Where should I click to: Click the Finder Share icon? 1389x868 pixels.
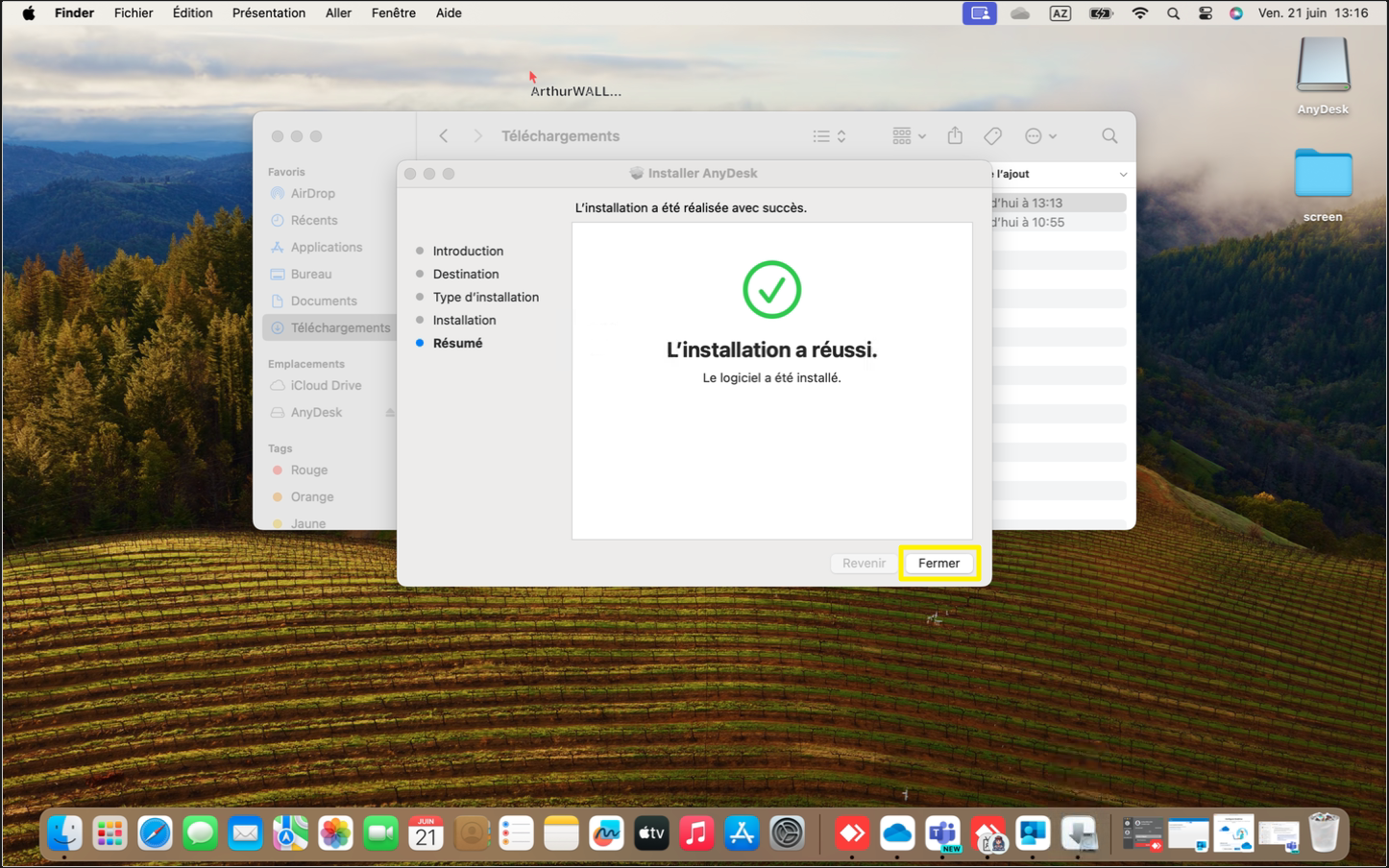tap(955, 136)
